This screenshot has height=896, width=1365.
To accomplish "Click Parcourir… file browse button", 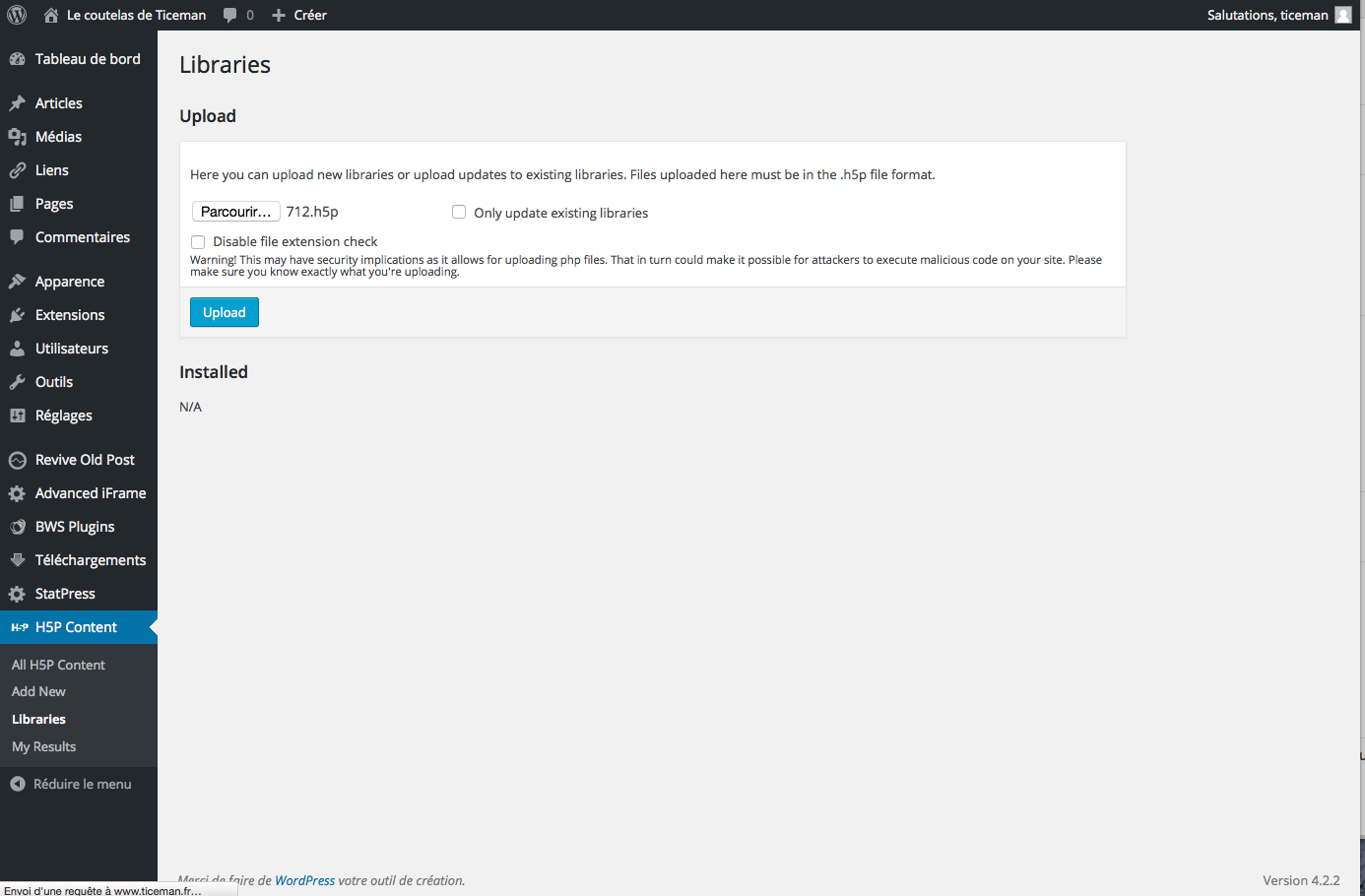I will coord(236,212).
